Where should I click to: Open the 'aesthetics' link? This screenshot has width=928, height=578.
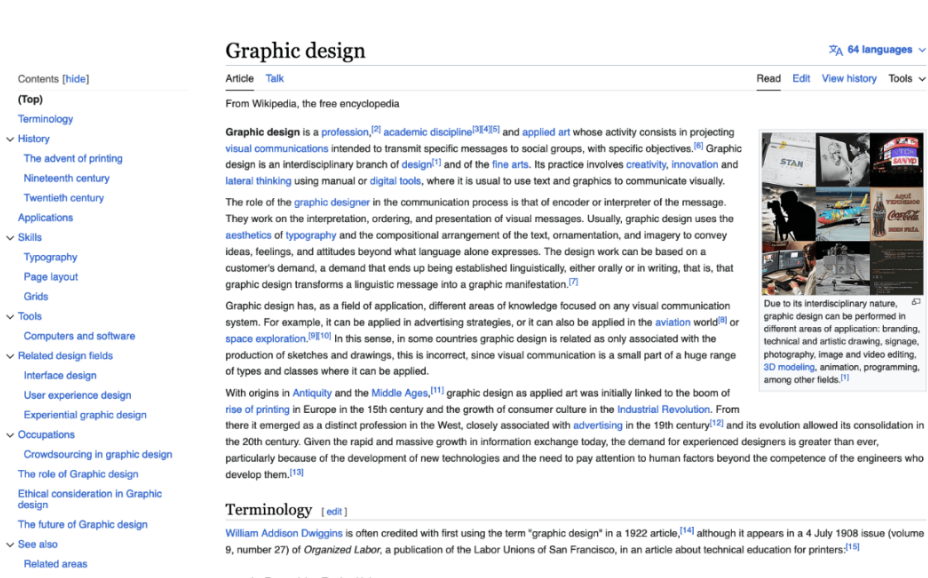[248, 235]
